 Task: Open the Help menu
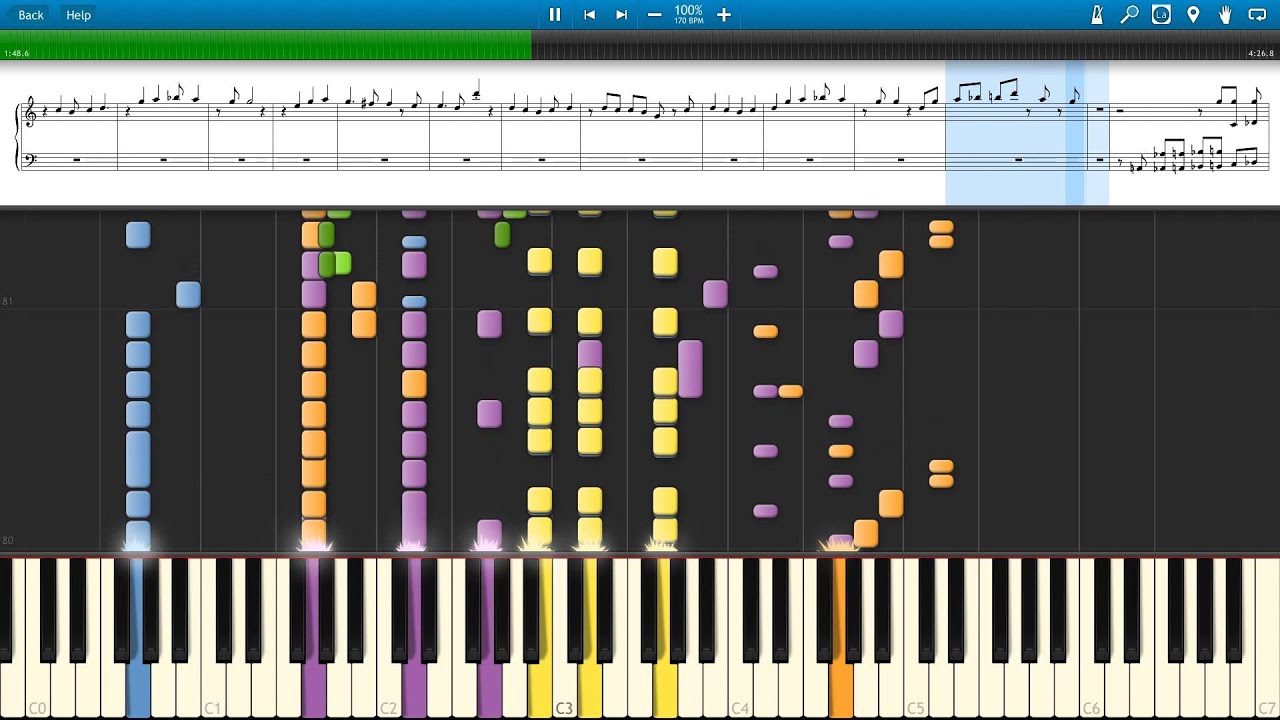(78, 15)
